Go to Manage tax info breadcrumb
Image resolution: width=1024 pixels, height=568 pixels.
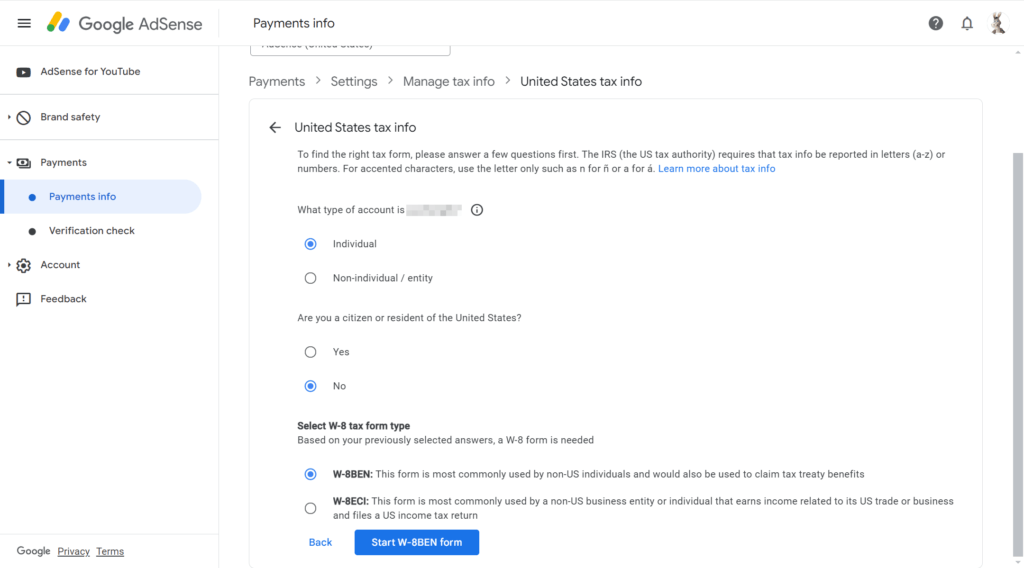pos(449,82)
